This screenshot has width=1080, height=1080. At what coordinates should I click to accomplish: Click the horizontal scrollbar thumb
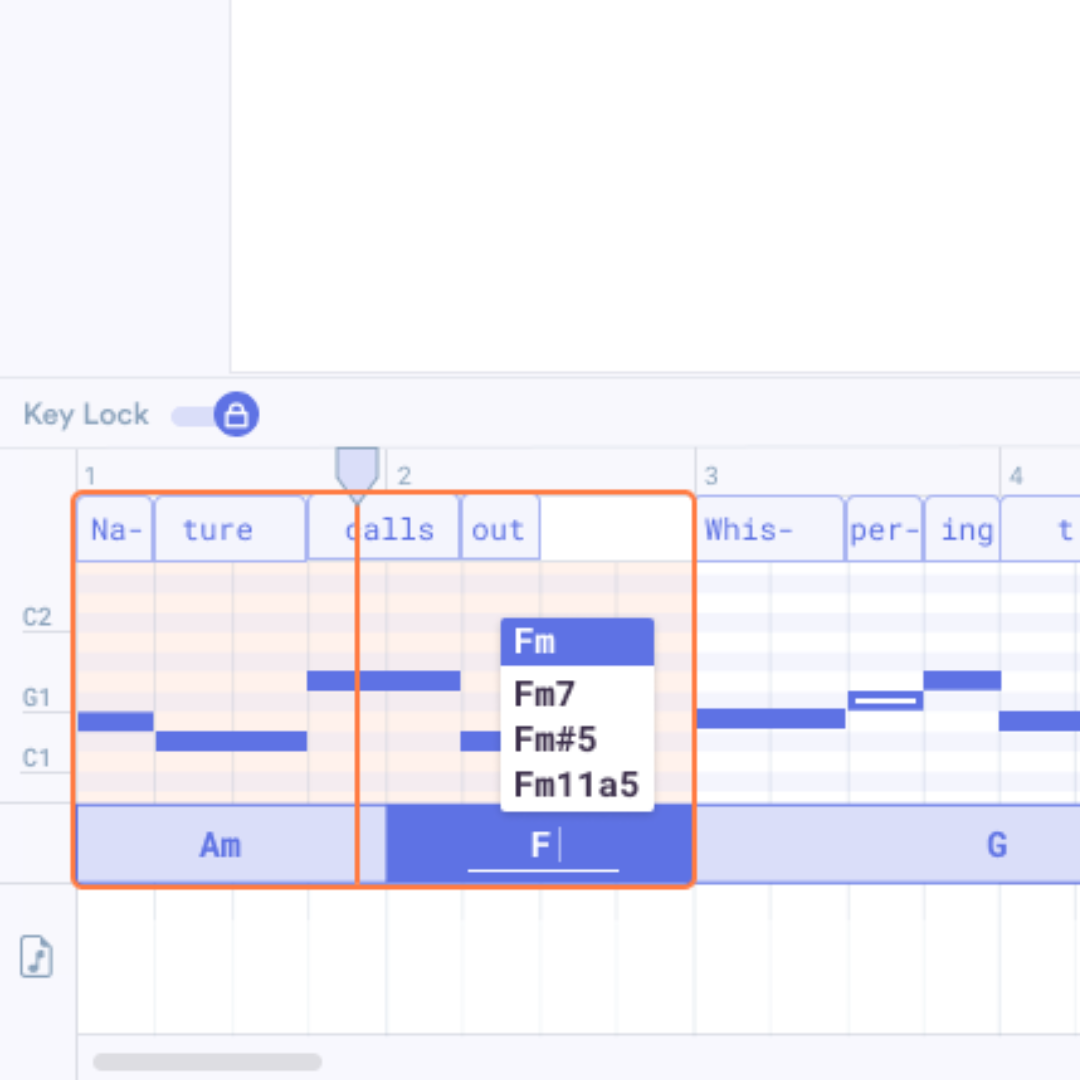(x=208, y=1062)
